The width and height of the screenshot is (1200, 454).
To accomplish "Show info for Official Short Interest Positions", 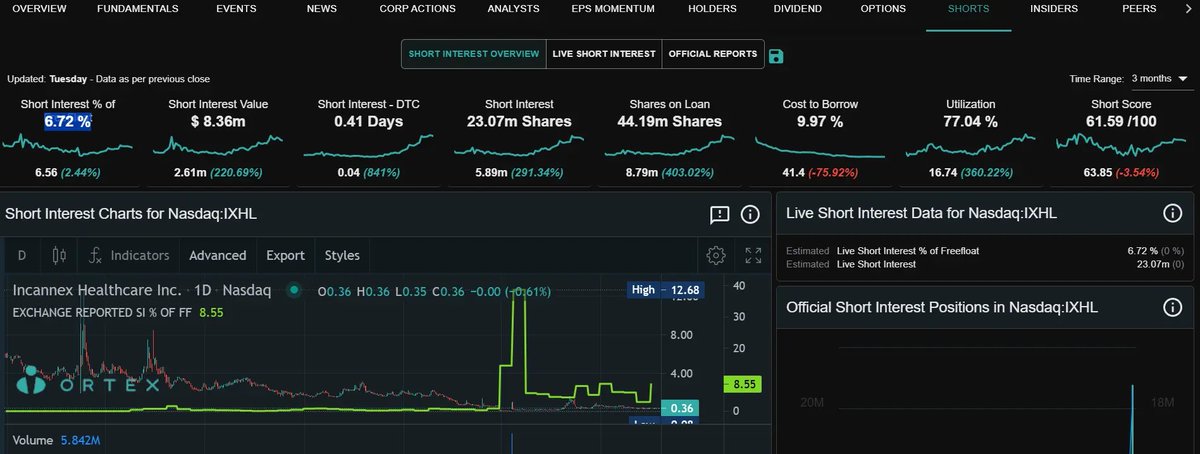I will [x=1173, y=307].
